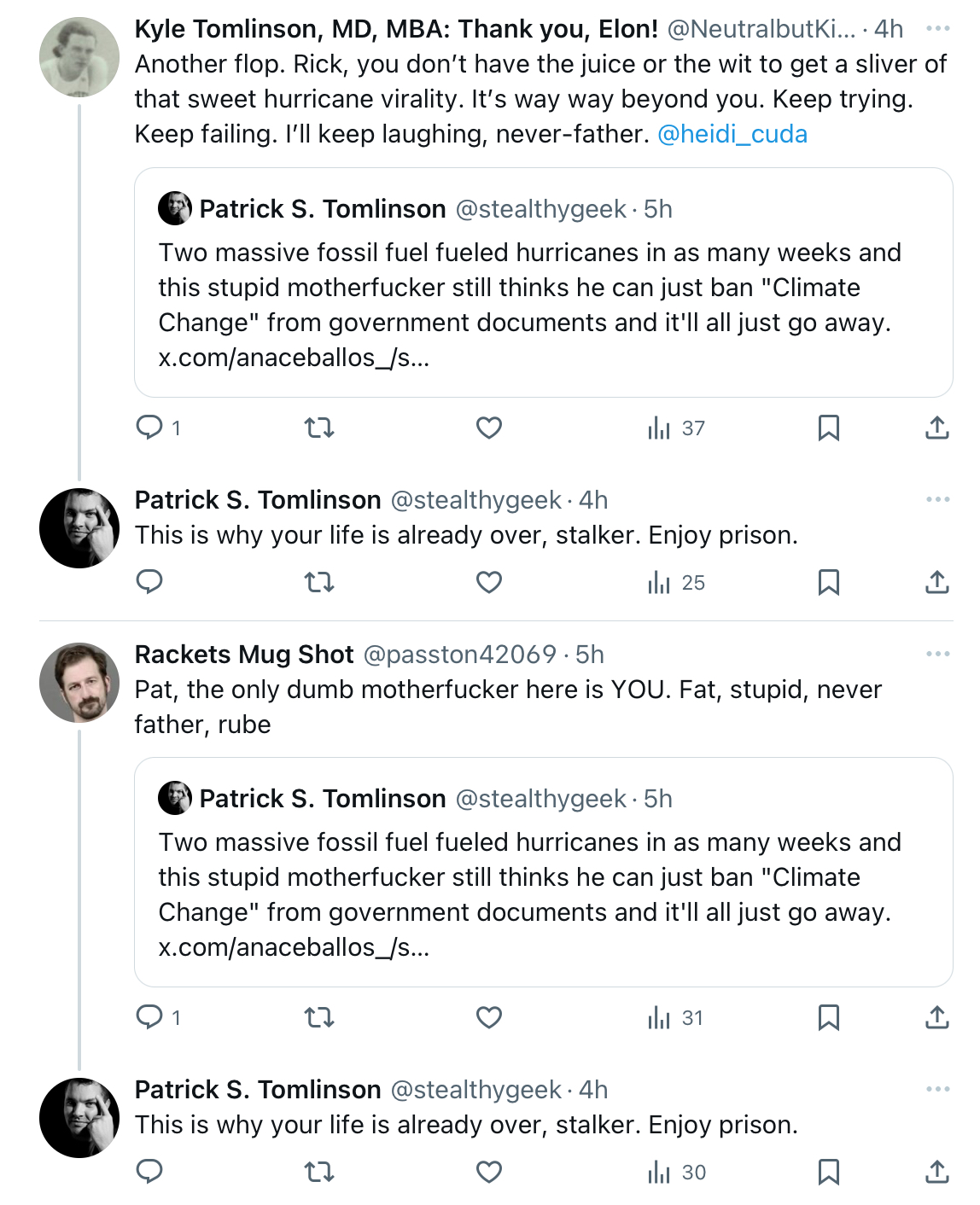Reply to Kyle Tomlinson's tweet

tap(149, 428)
